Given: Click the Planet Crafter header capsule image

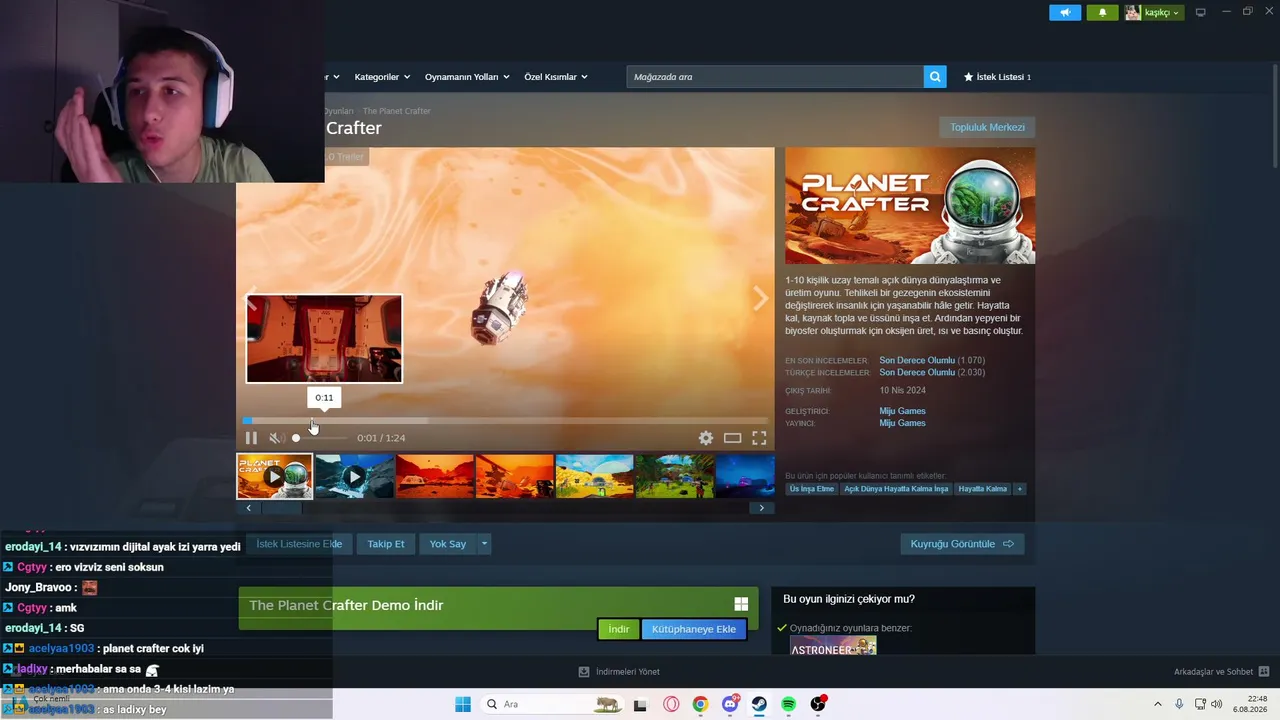Looking at the screenshot, I should (x=910, y=206).
